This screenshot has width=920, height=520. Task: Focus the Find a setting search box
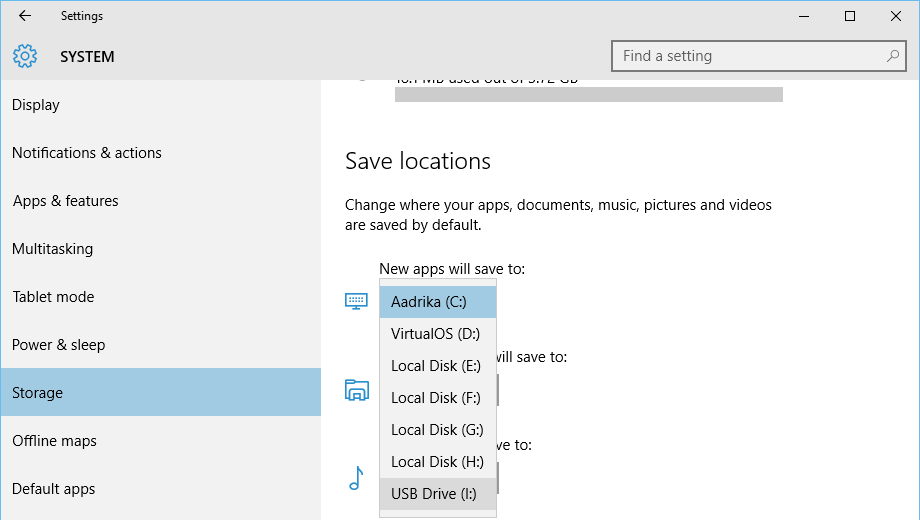tap(759, 56)
